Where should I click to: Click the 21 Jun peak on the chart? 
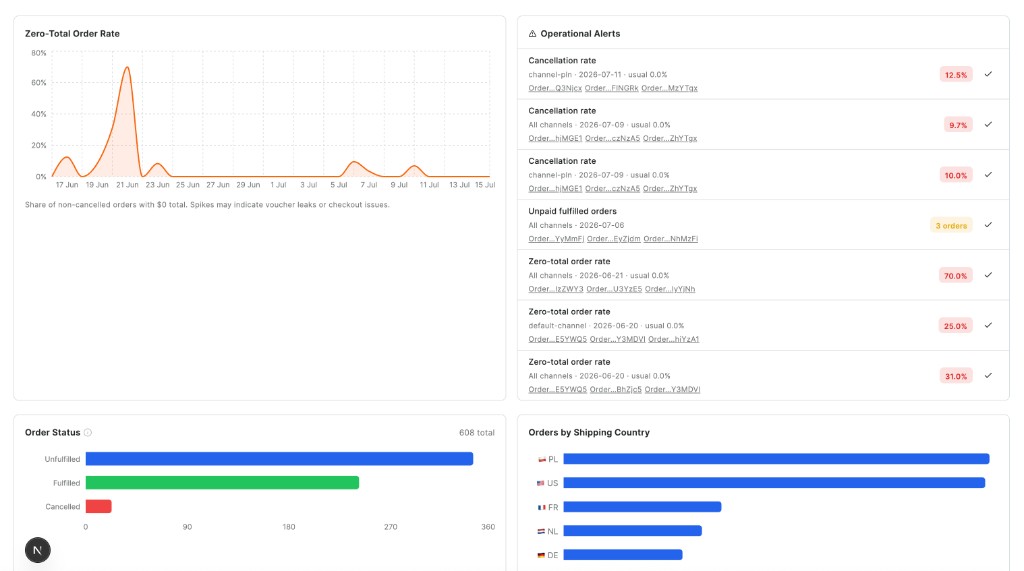coord(127,67)
